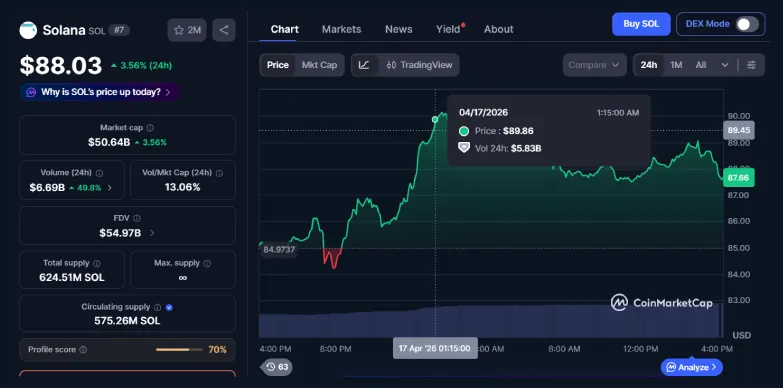Open the Chart tab
This screenshot has height=388, width=783.
coord(285,29)
